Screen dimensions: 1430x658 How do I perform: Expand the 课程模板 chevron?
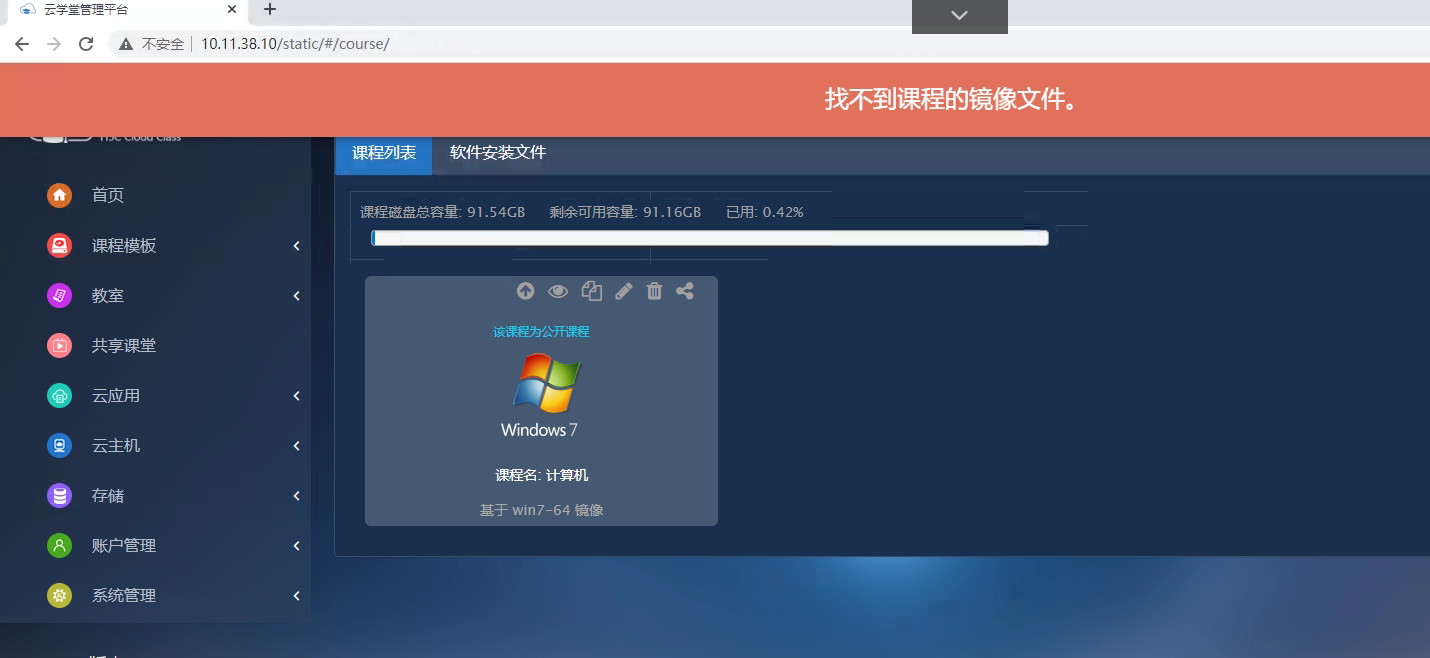(x=296, y=246)
